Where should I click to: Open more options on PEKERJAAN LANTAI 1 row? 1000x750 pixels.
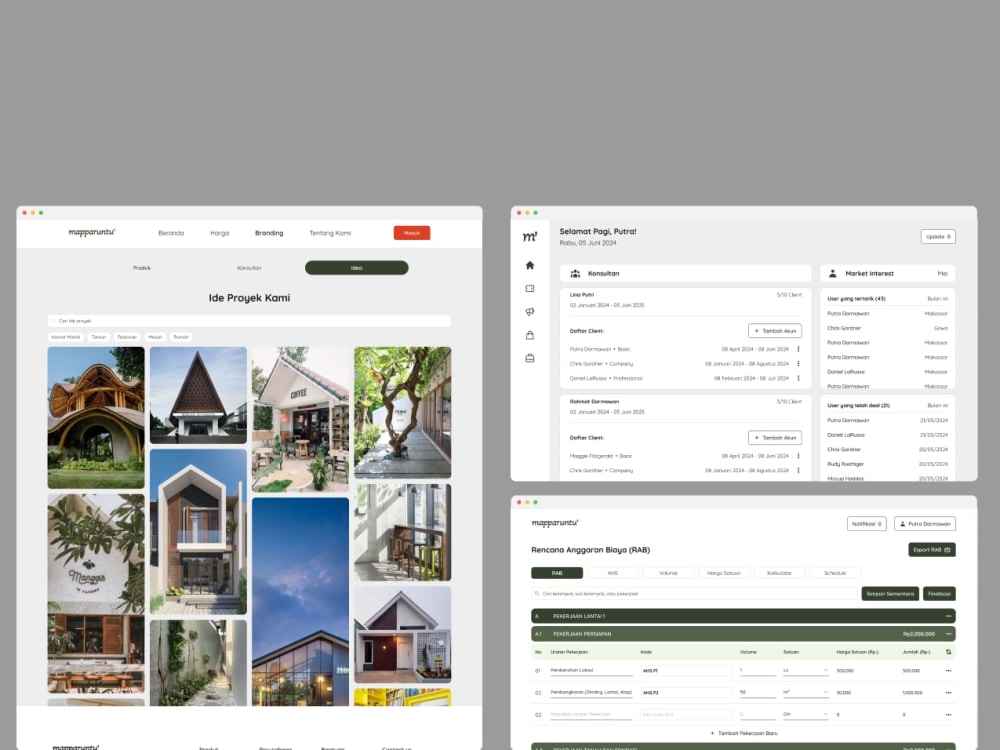click(x=948, y=616)
